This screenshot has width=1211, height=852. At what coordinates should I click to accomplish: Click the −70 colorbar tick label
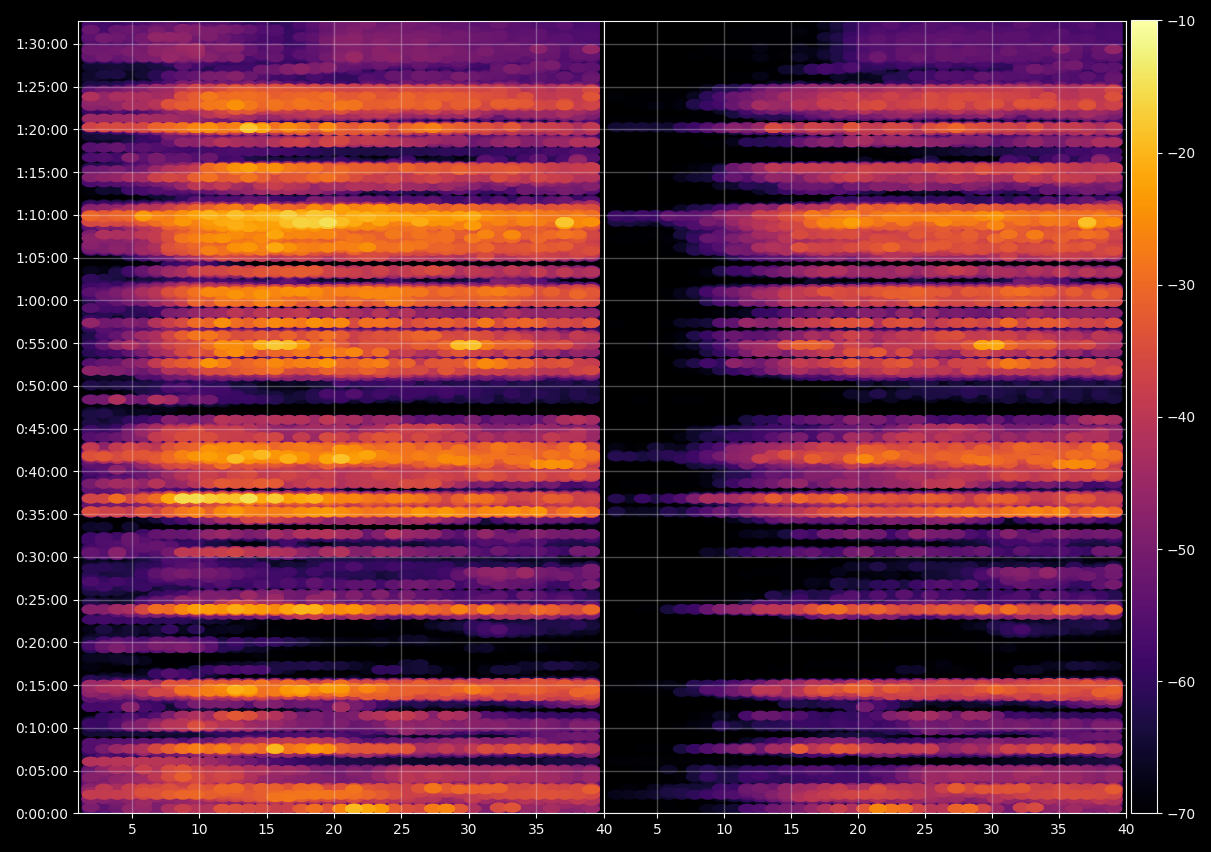point(1181,814)
